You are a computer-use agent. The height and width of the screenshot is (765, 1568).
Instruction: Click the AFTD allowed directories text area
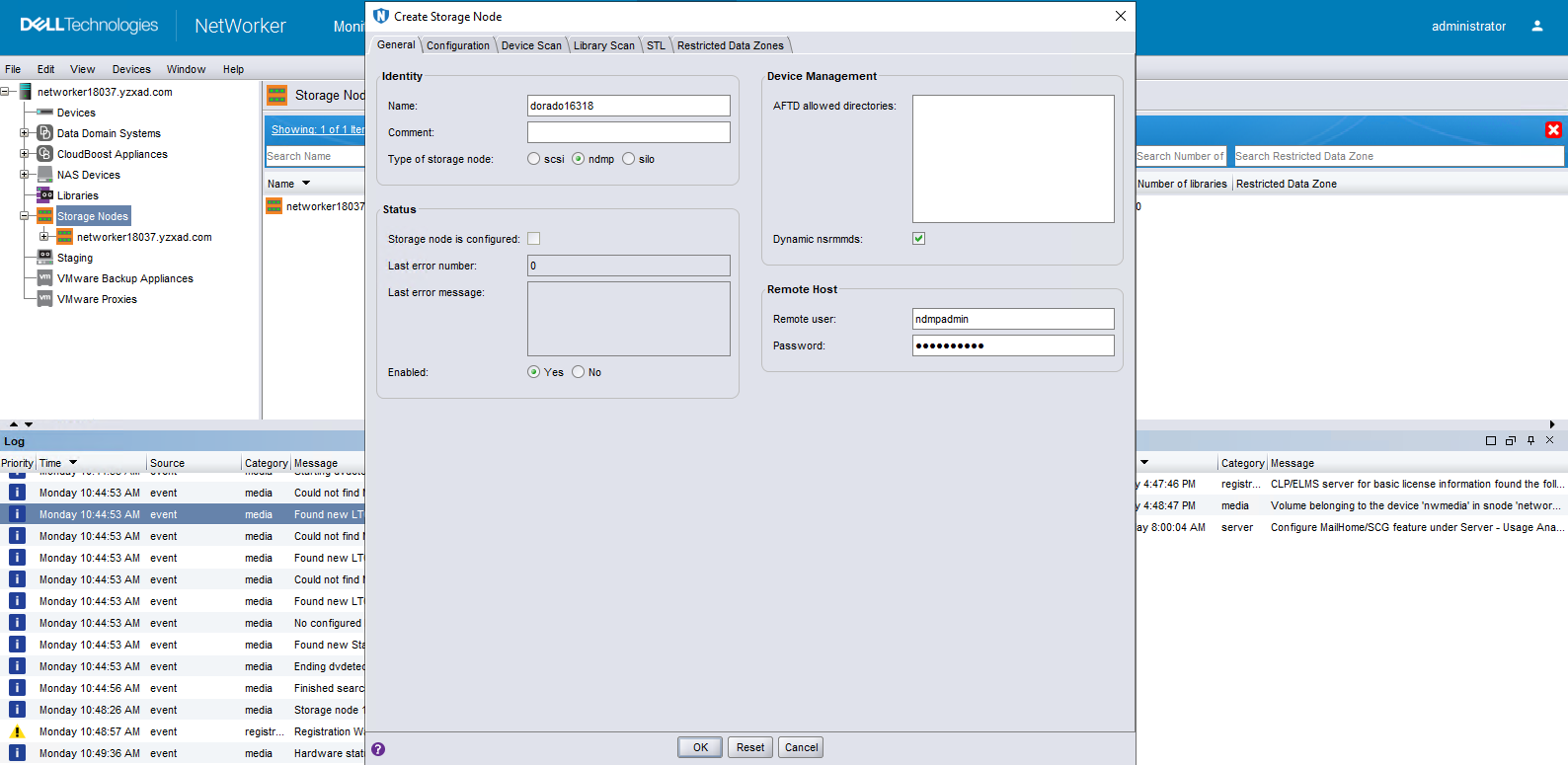[1013, 159]
